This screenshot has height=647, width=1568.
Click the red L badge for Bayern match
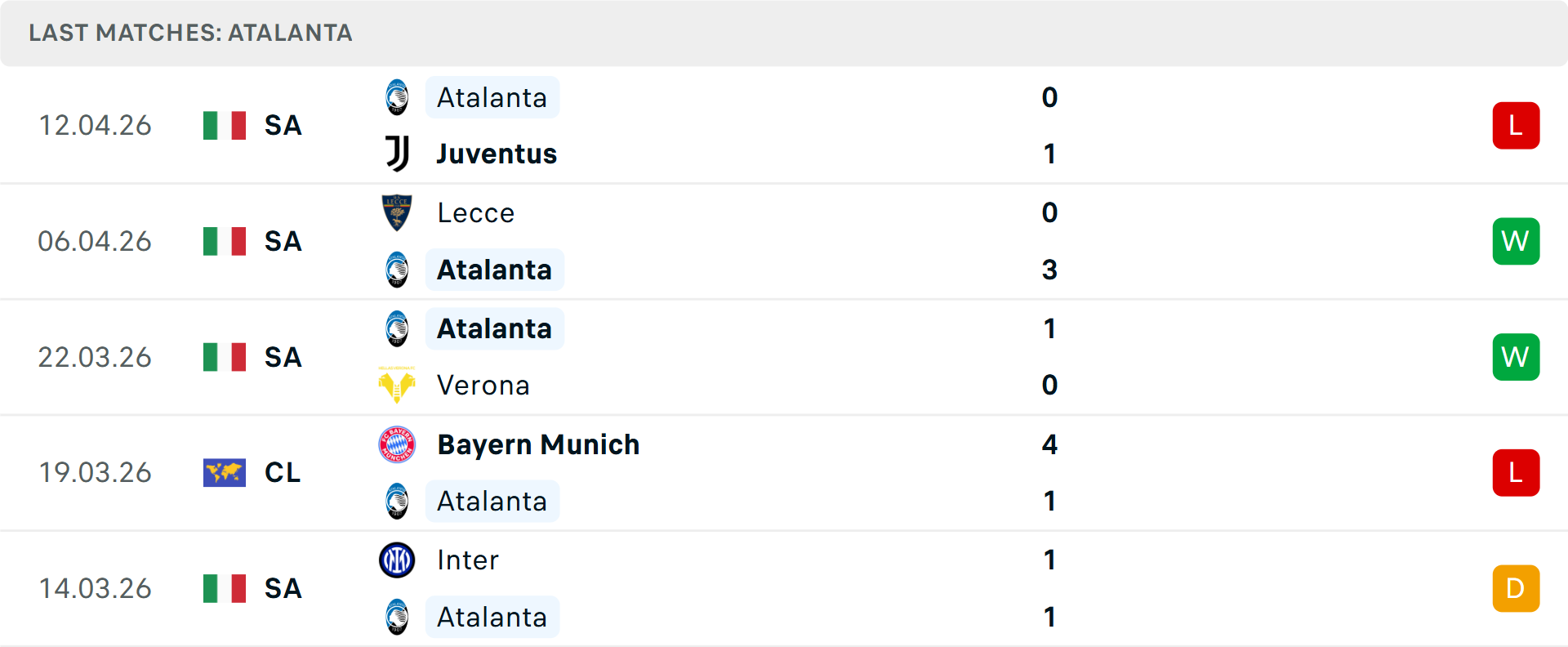click(x=1516, y=473)
